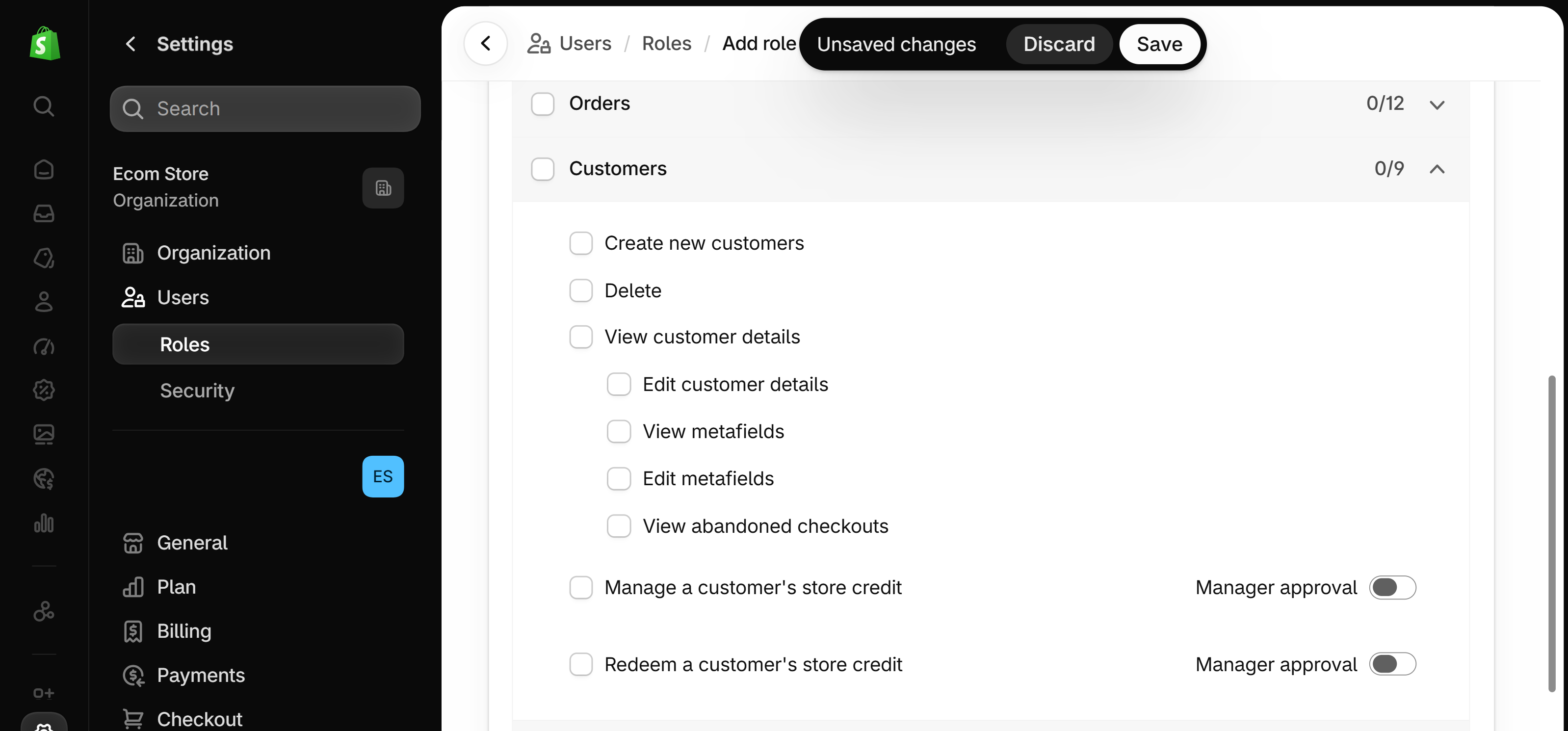Viewport: 1568px width, 731px height.
Task: Click the Save button
Action: [x=1160, y=45]
